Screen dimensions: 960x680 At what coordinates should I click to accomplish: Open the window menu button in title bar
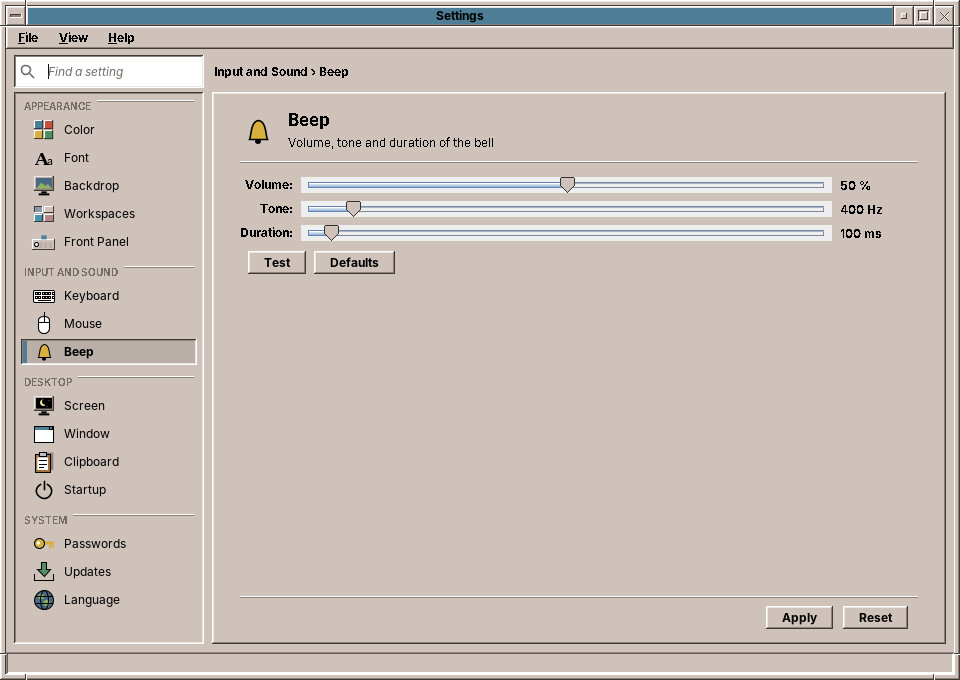point(16,15)
